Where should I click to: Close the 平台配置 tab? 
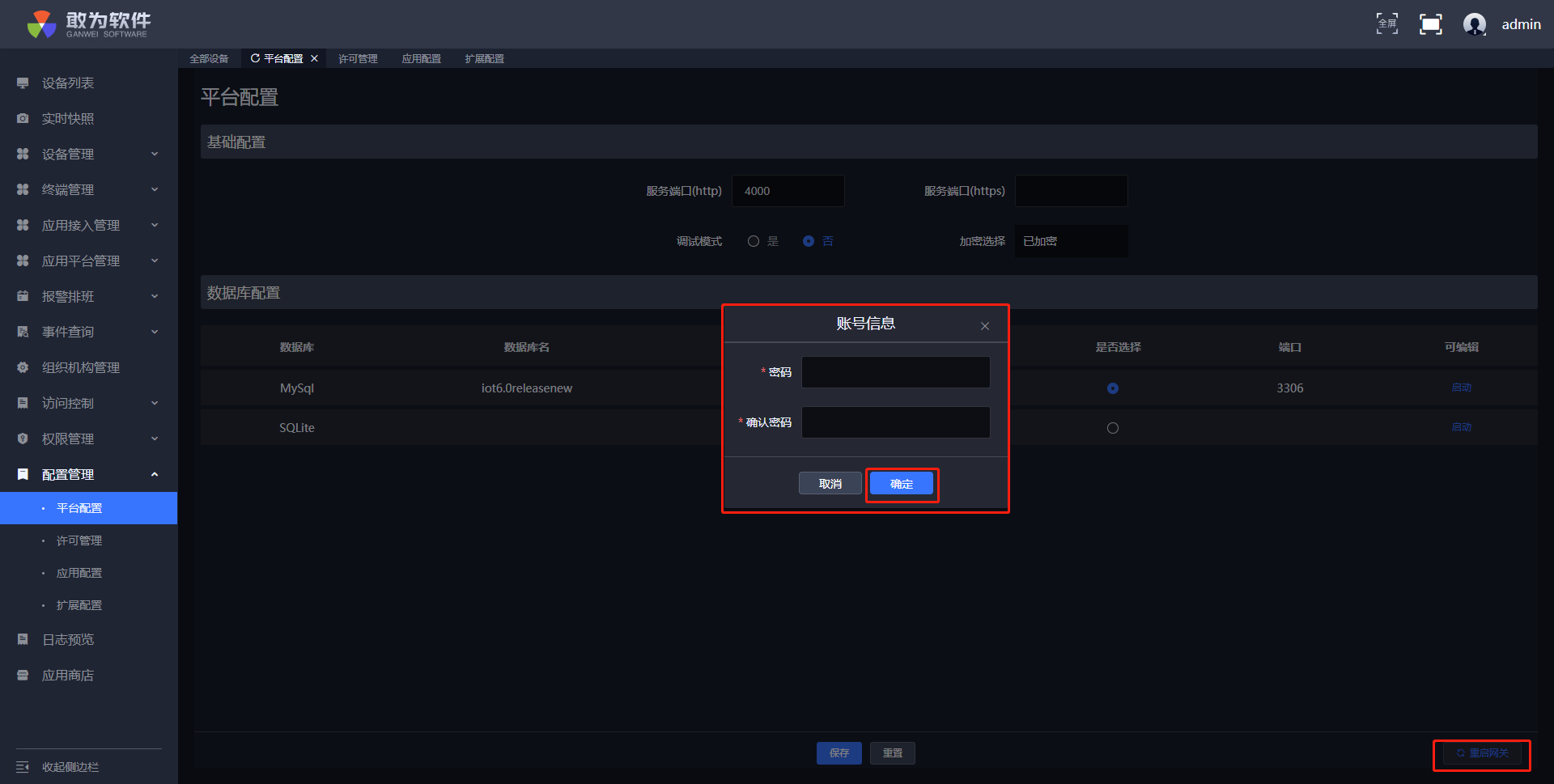point(314,58)
